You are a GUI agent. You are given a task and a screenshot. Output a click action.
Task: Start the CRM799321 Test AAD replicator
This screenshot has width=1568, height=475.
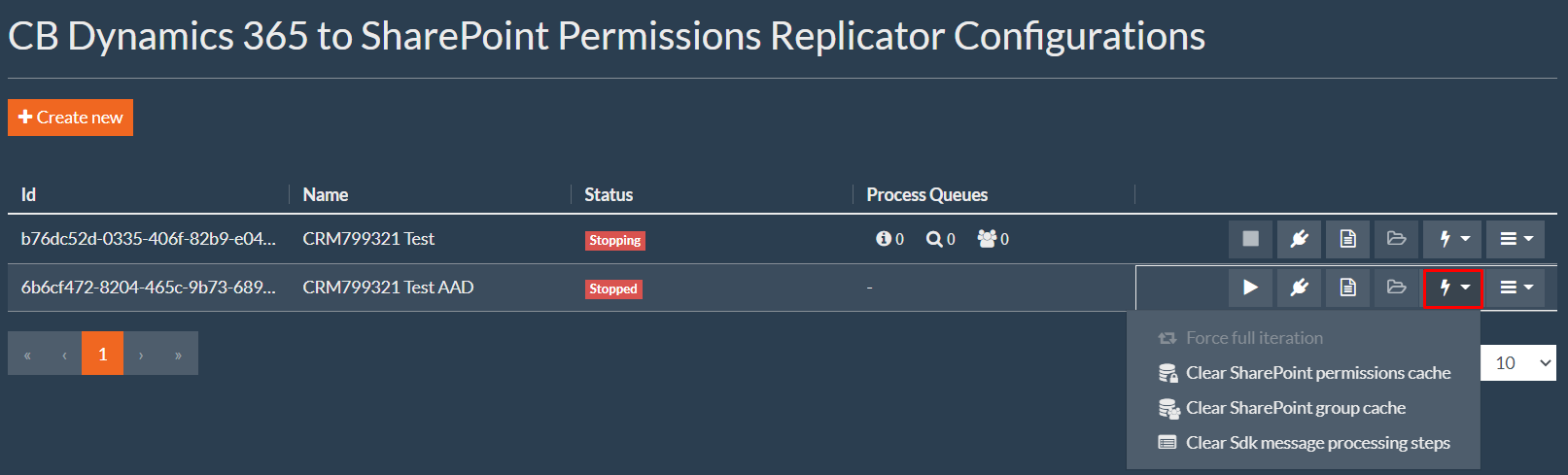pyautogui.click(x=1250, y=288)
